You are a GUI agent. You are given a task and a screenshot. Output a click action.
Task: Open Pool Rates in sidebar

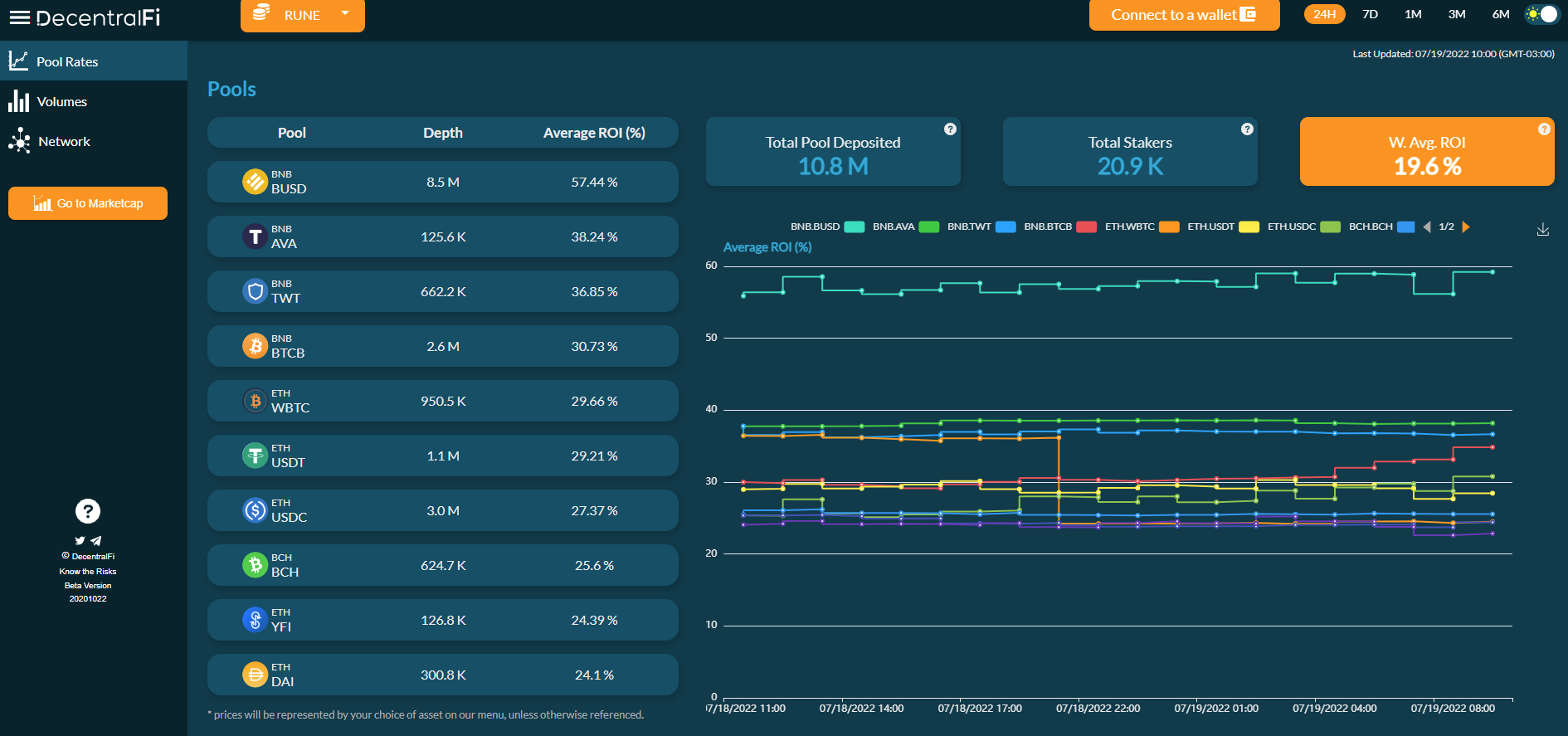[94, 61]
